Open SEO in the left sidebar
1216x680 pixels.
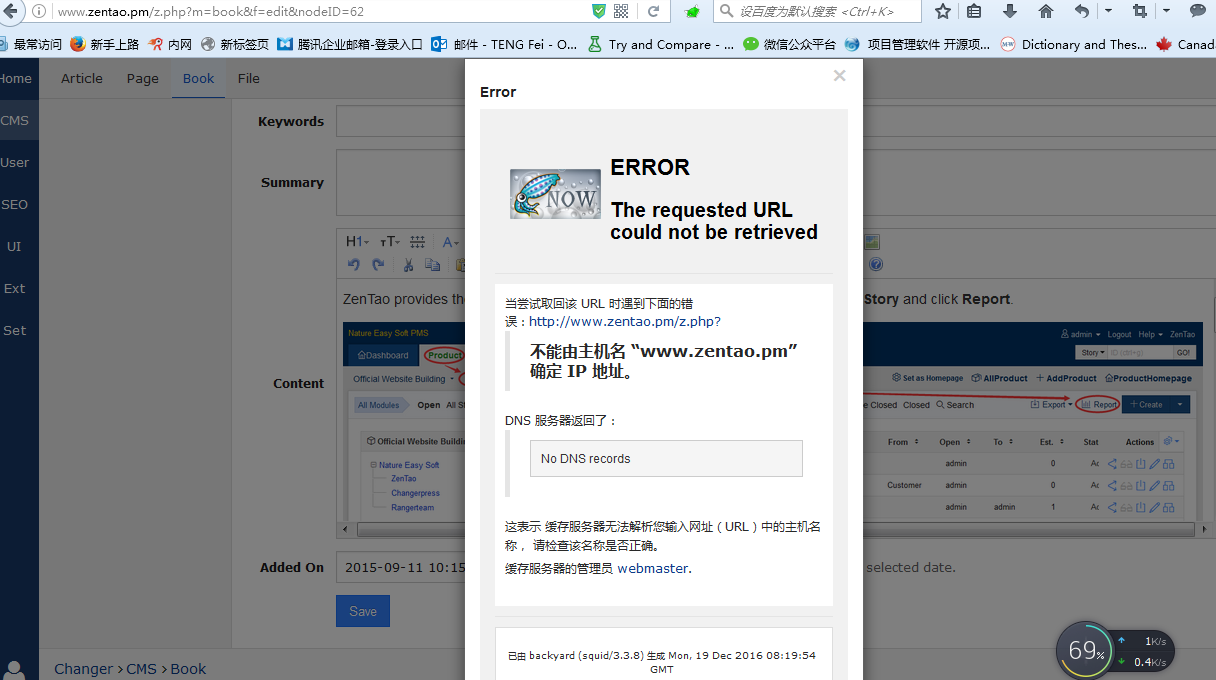tap(15, 204)
